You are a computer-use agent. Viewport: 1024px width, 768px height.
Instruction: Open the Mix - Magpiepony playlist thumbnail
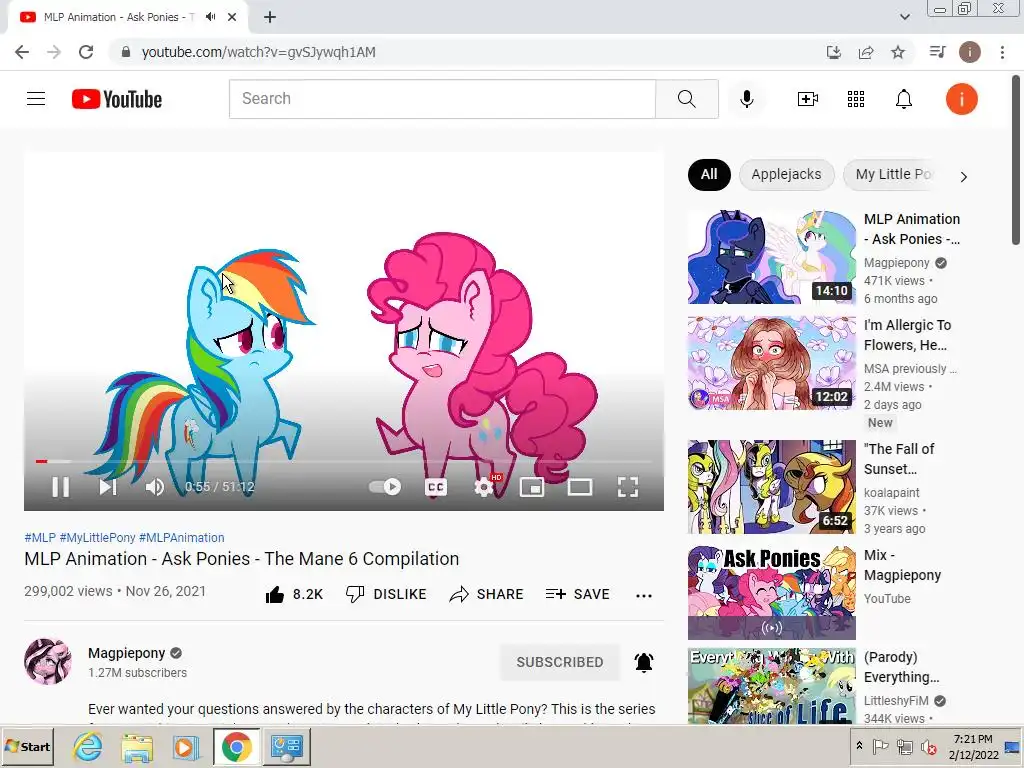[x=771, y=592]
